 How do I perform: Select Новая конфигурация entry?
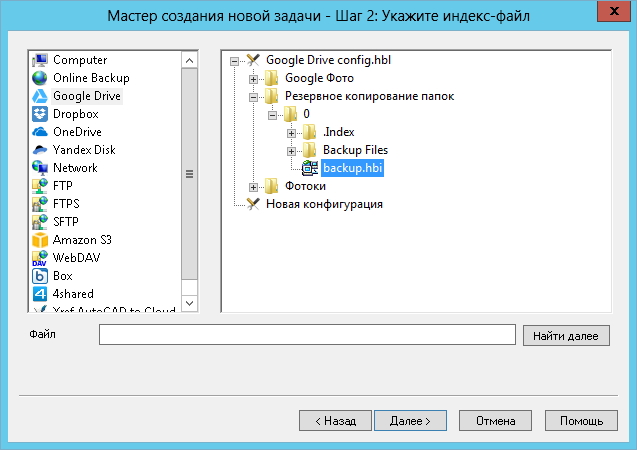click(x=324, y=204)
